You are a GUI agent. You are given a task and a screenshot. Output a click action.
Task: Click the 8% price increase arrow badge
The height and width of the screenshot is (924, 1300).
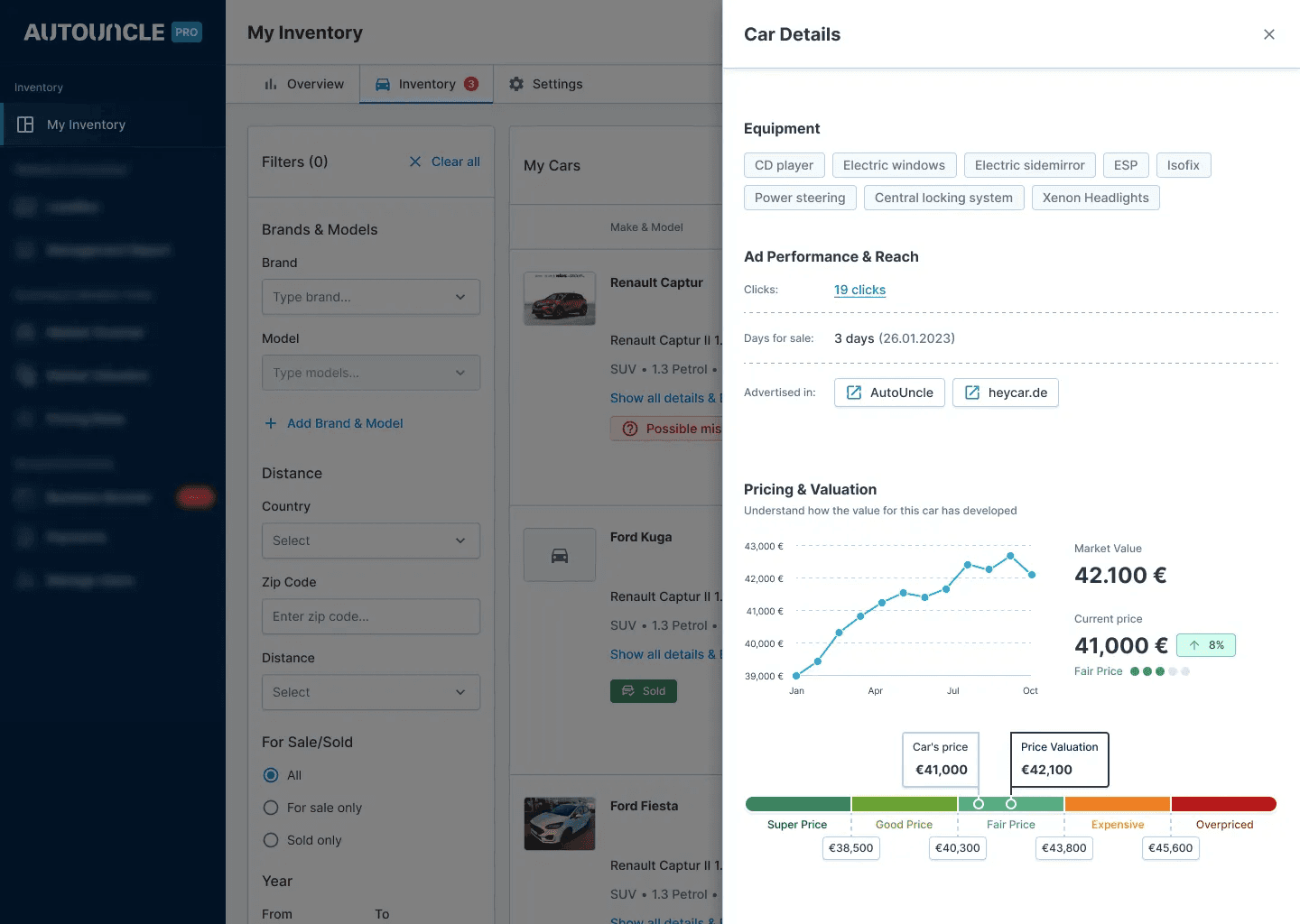point(1206,645)
